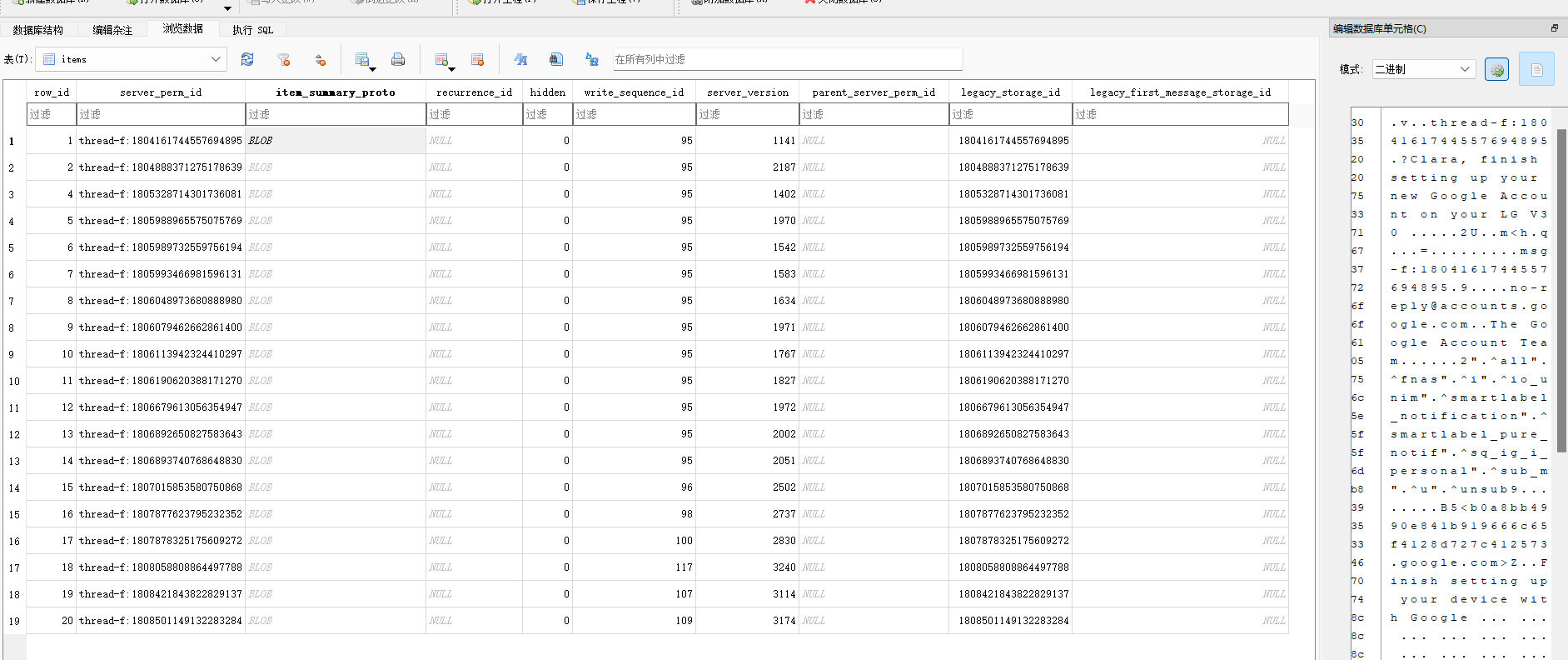Select cell thread-f:1804888371275178639
1568x660 pixels.
(161, 167)
